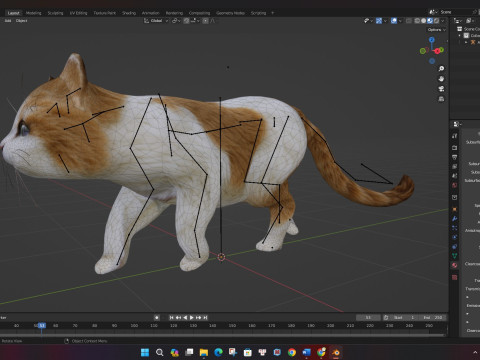This screenshot has height=360, width=480.
Task: Jump to start frame playback control
Action: coord(172,318)
